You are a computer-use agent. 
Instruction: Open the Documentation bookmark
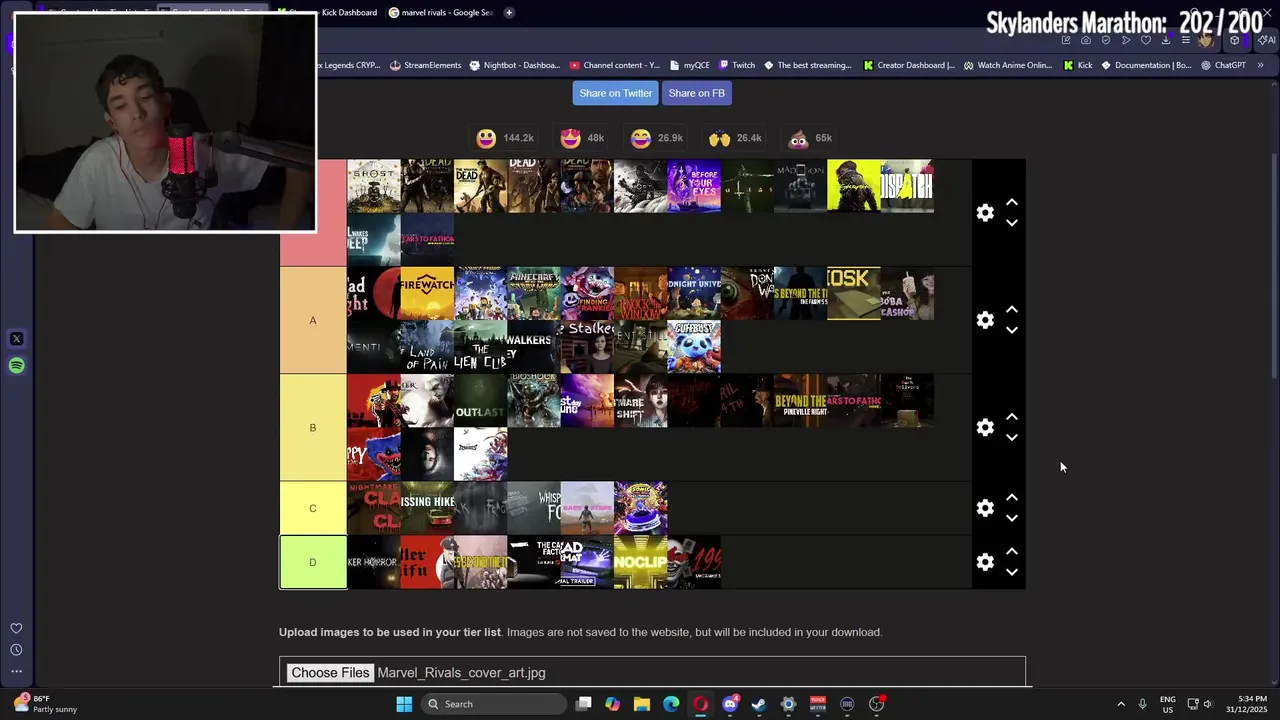point(1146,65)
